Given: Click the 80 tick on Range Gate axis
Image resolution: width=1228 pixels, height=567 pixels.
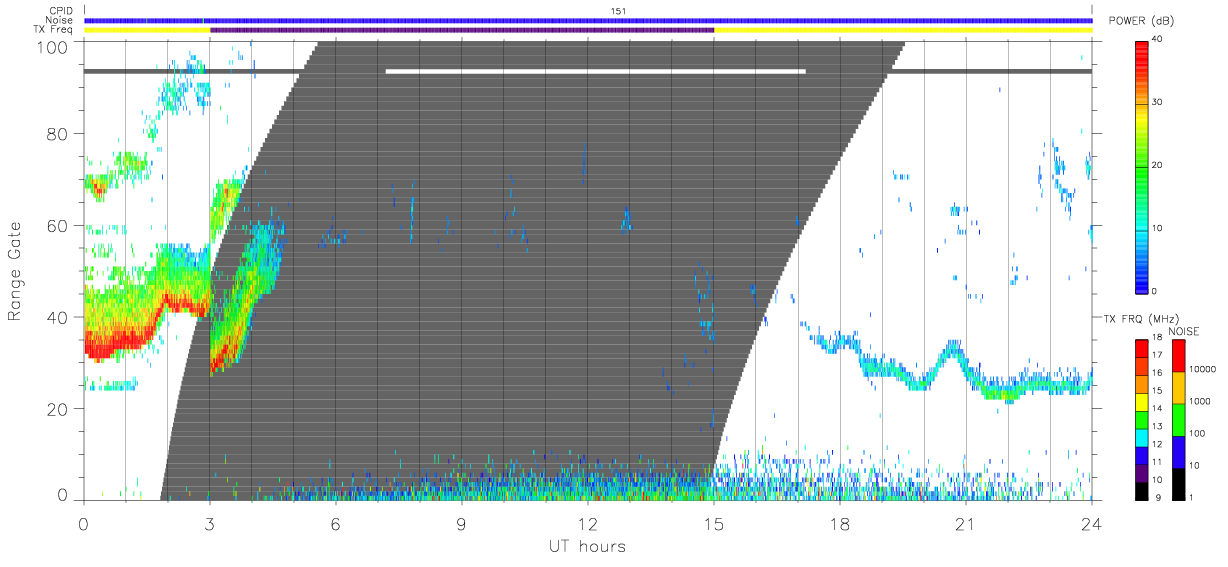Looking at the screenshot, I should click(58, 134).
